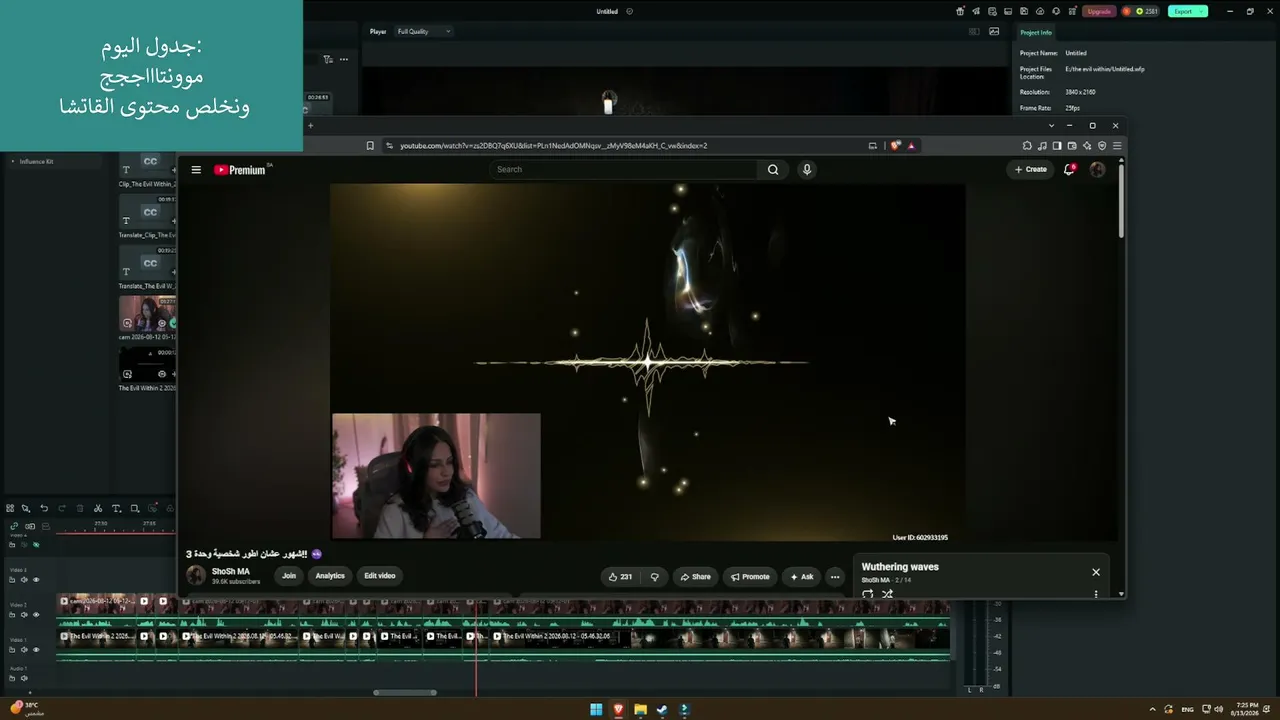
Task: Open the browser tab search chevron
Action: click(1051, 126)
